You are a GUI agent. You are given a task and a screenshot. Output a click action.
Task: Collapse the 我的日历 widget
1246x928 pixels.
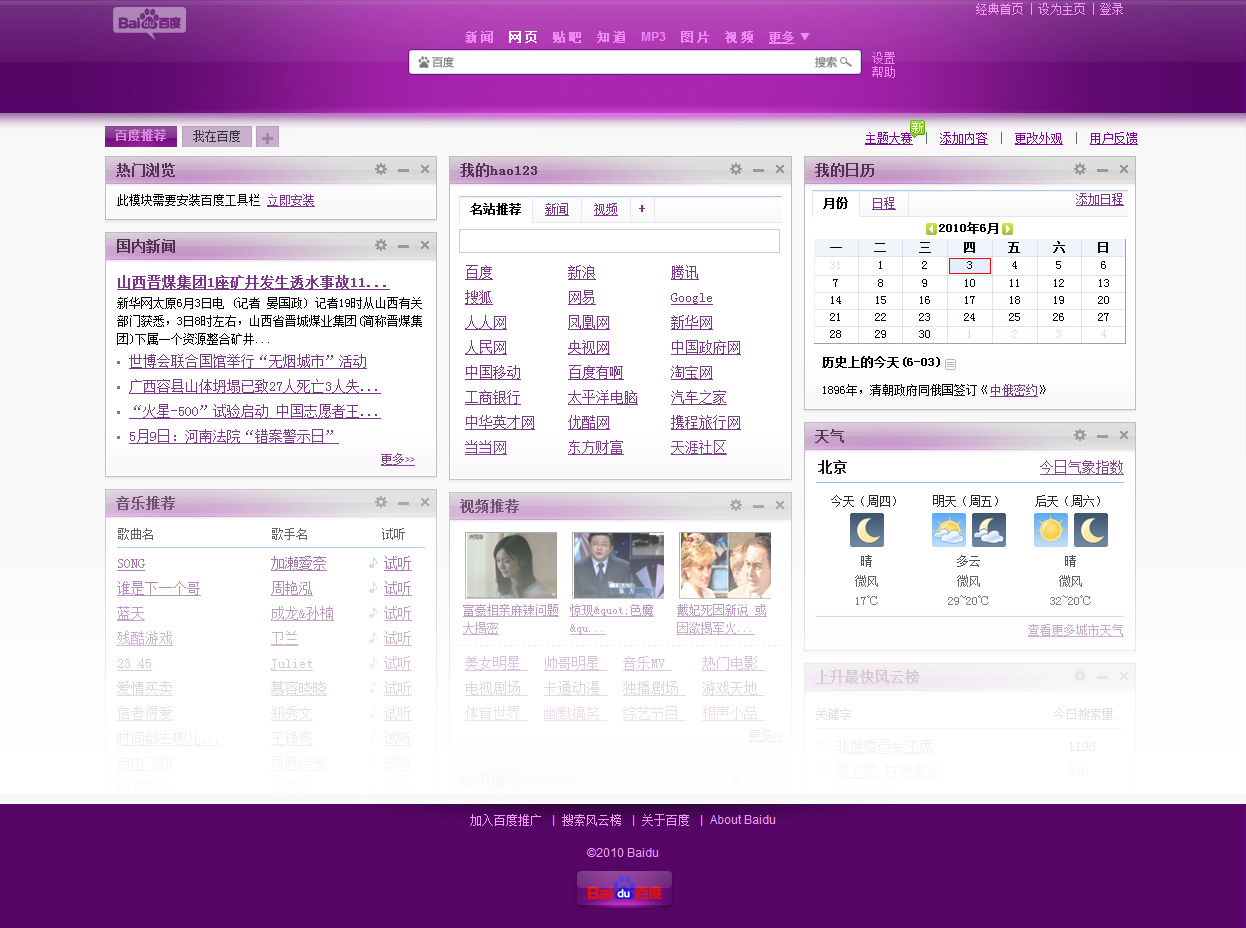[1102, 171]
